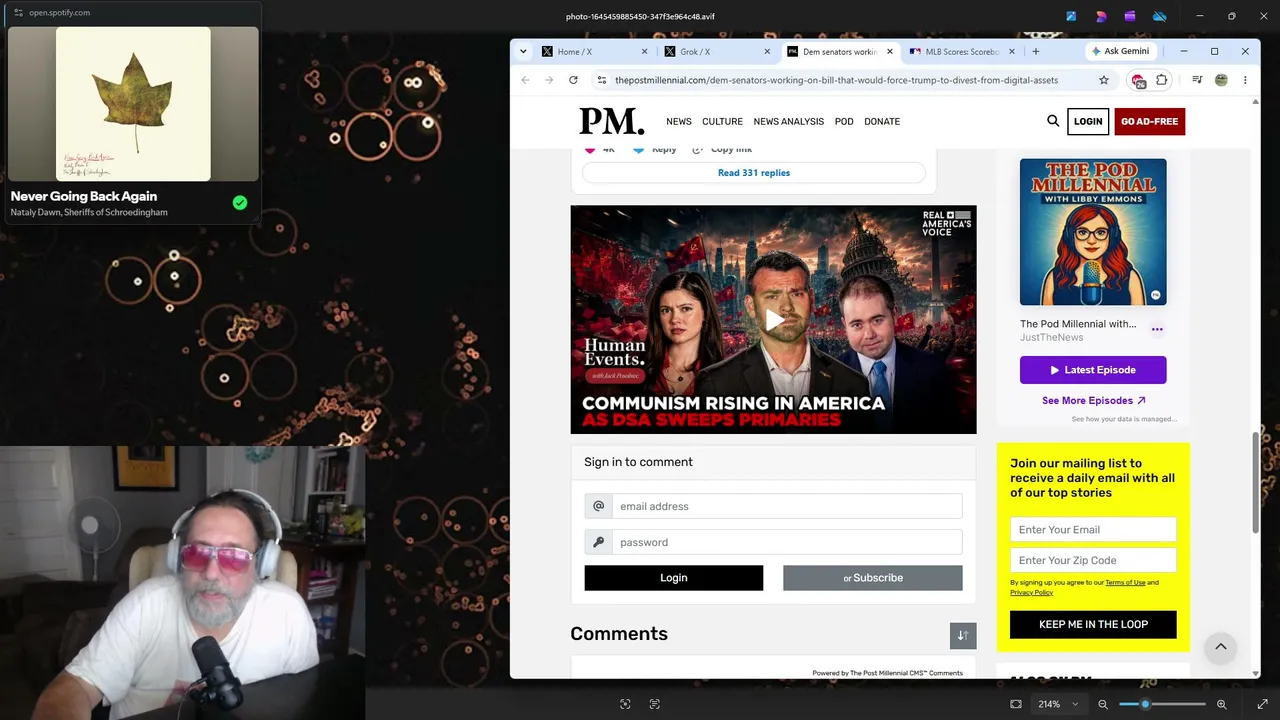View site information icon in address bar

click(601, 80)
